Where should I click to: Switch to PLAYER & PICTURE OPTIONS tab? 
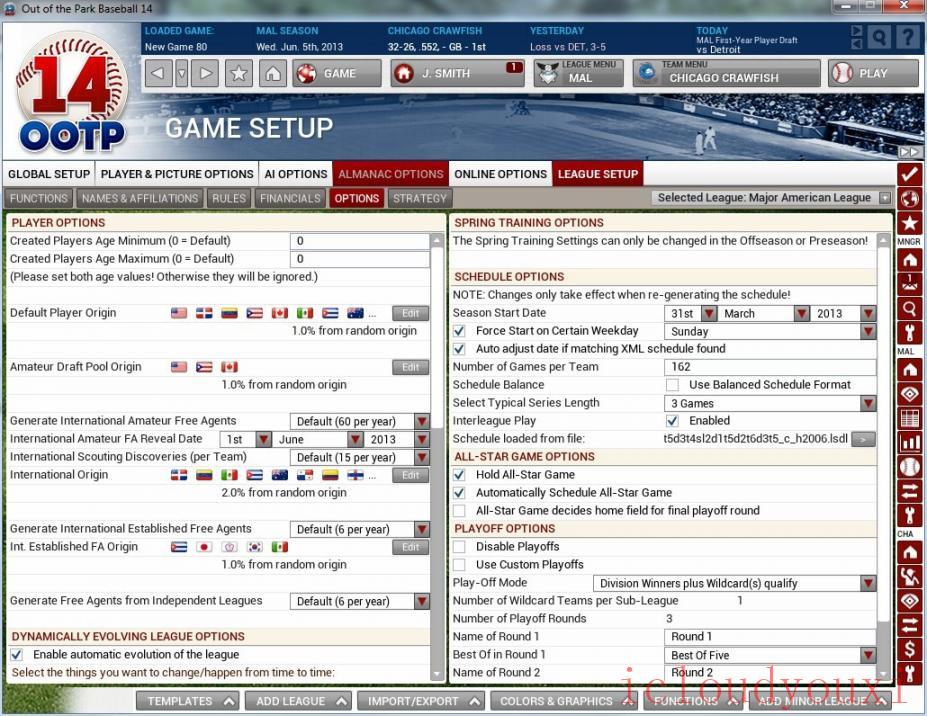coord(177,174)
